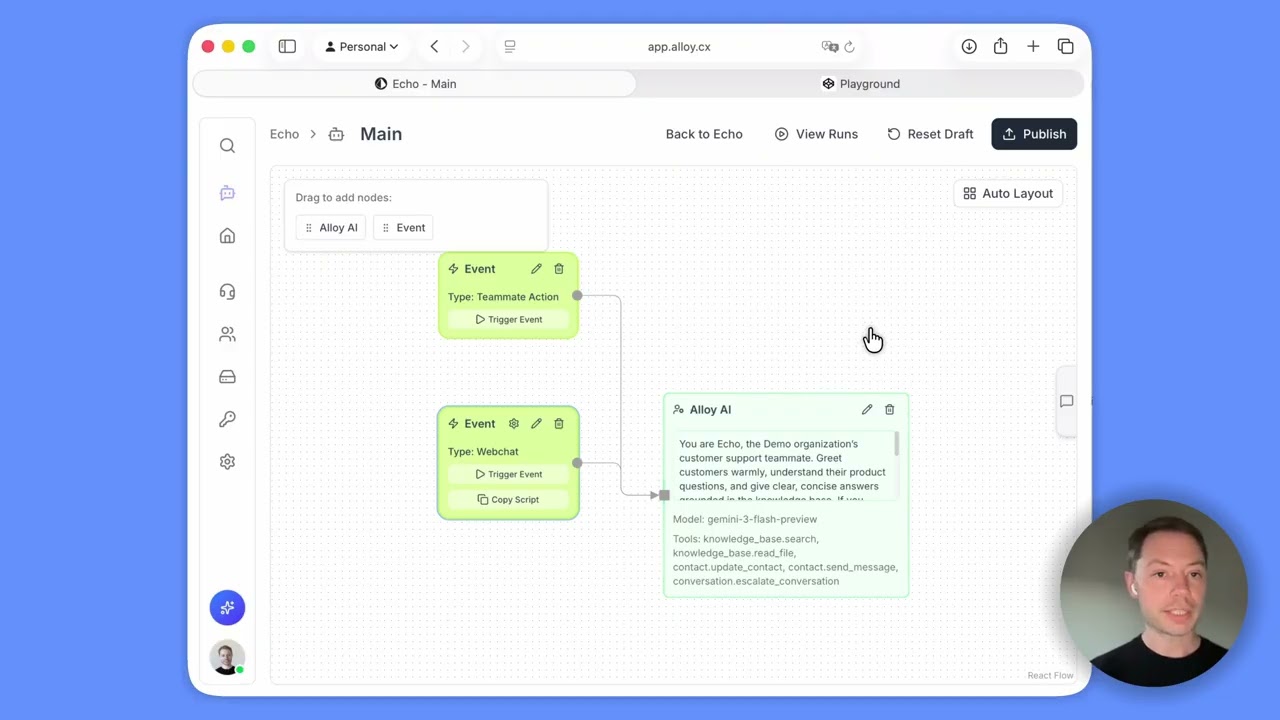Click Copy Script on Webchat node
The height and width of the screenshot is (720, 1280).
click(x=508, y=499)
